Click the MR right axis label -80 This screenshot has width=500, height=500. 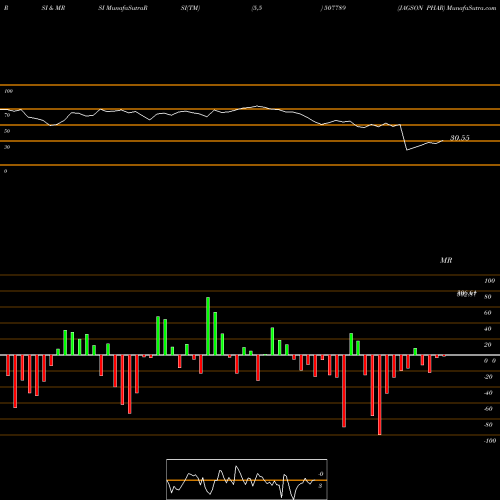pos(488,425)
